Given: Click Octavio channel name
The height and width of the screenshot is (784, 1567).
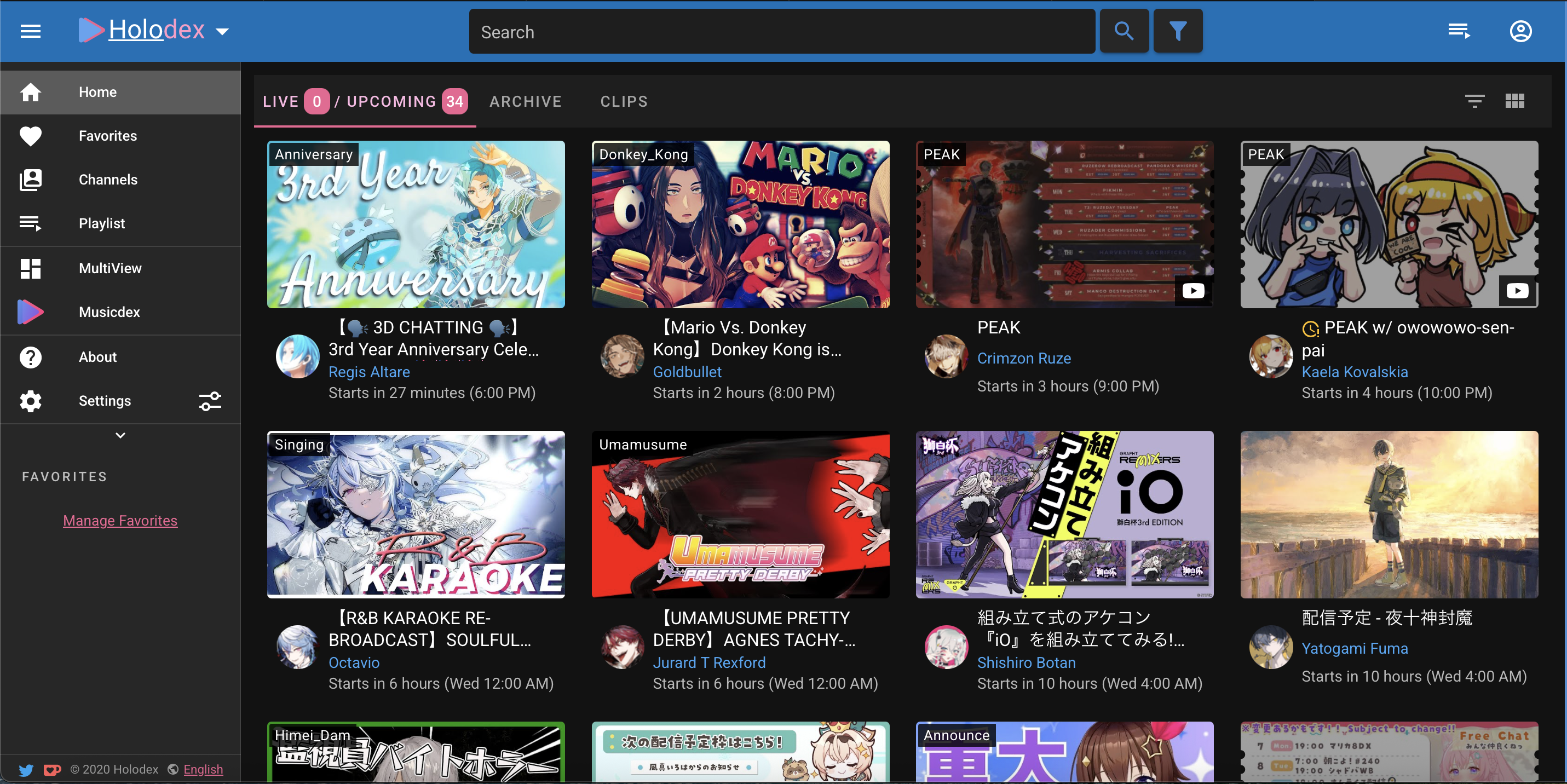Looking at the screenshot, I should click(354, 662).
